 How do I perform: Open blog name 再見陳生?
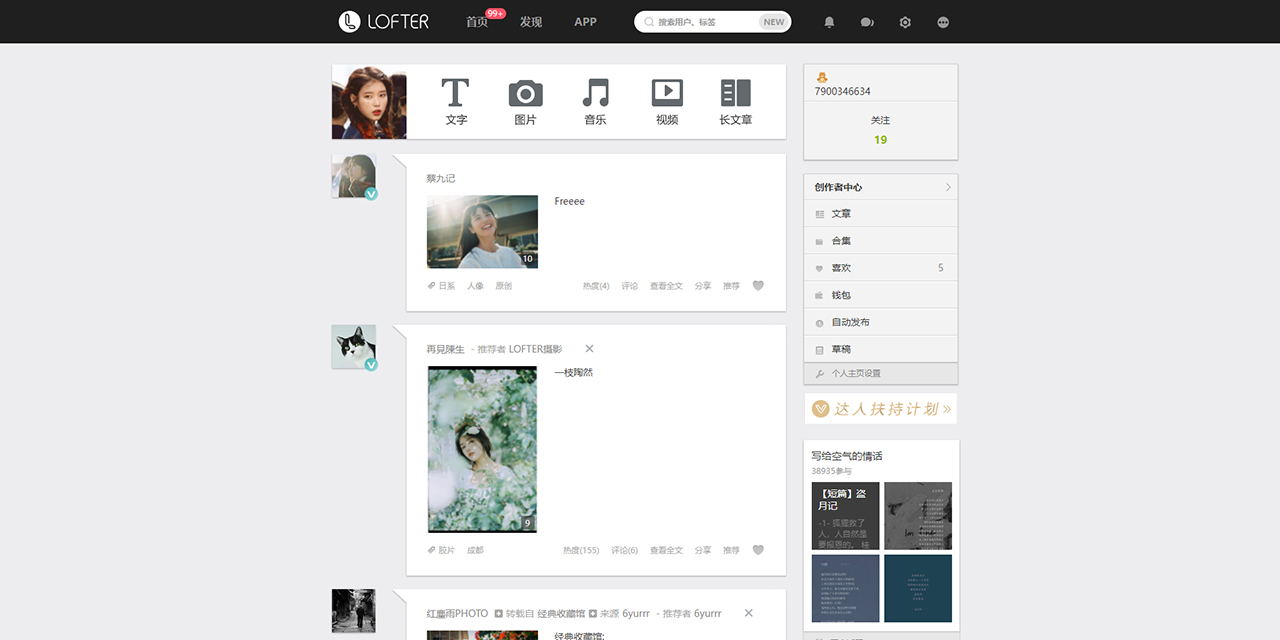coord(445,349)
